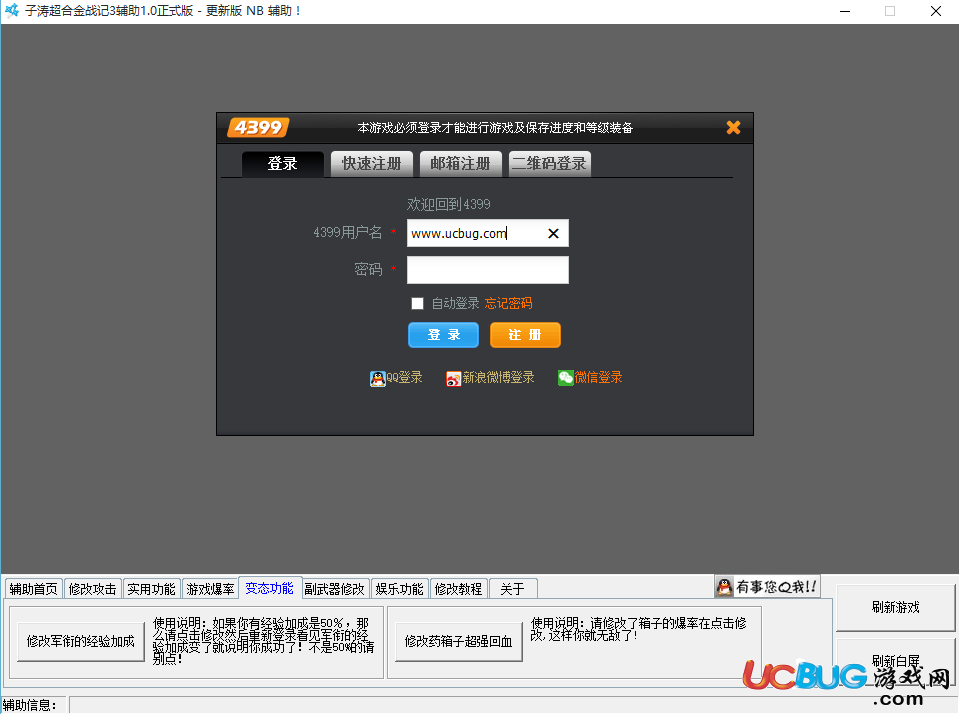
Task: Click the WeChat icon for 微信登录
Action: click(566, 378)
